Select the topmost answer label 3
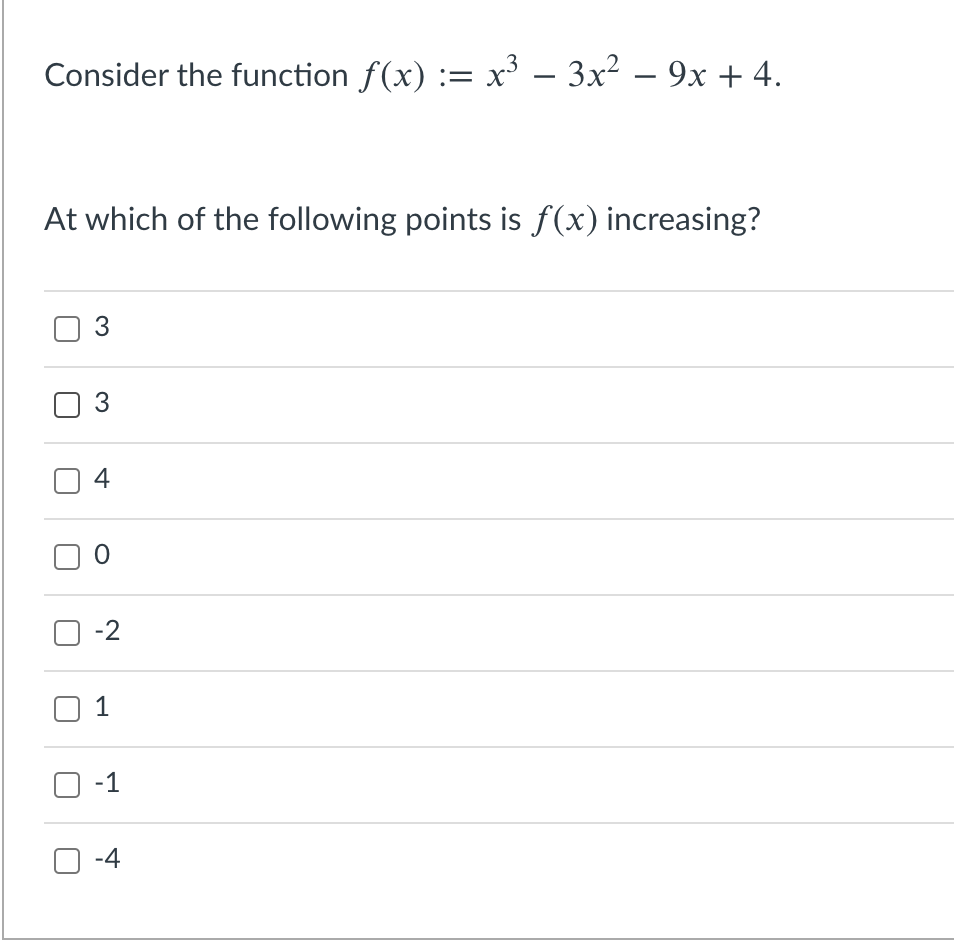The image size is (954, 944). click(x=100, y=327)
